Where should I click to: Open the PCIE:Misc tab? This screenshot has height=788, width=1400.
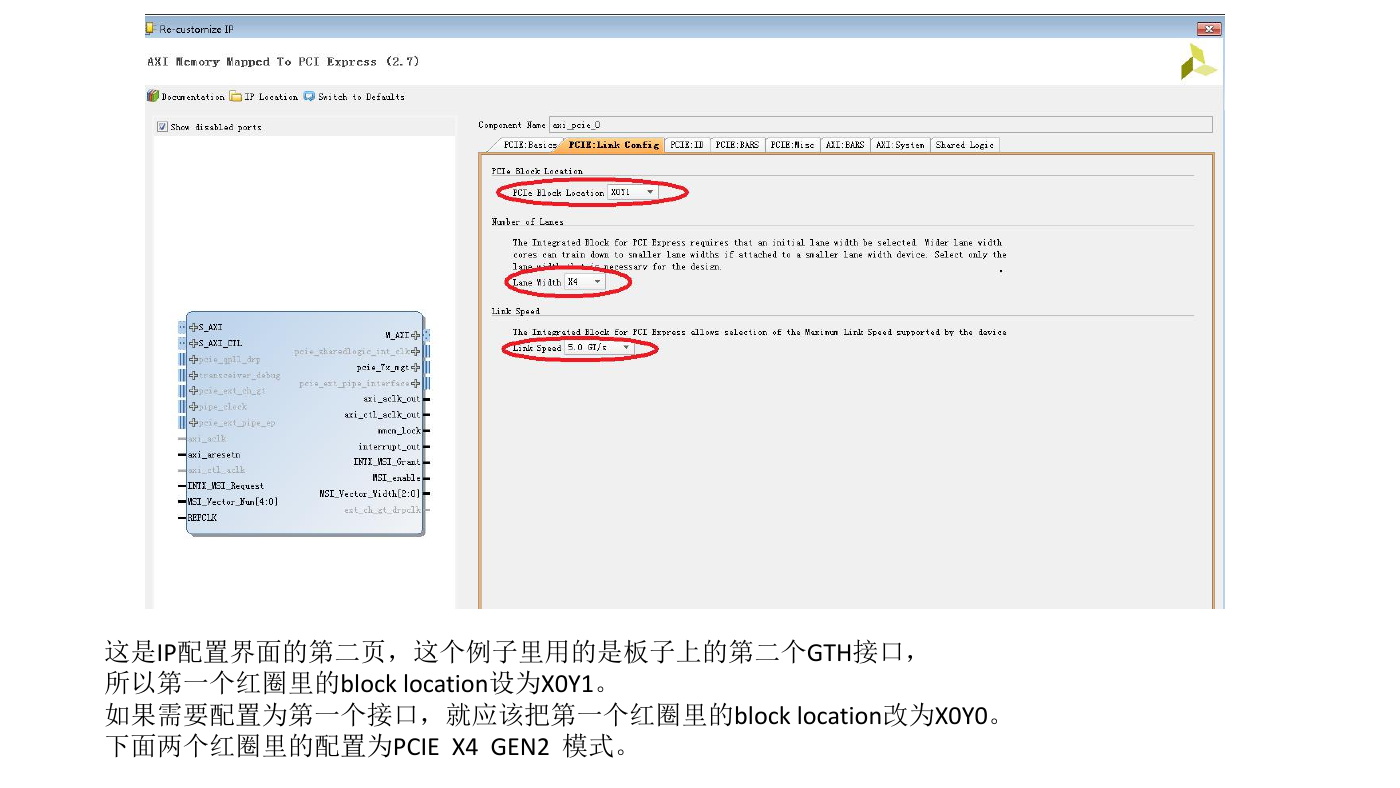tap(792, 145)
